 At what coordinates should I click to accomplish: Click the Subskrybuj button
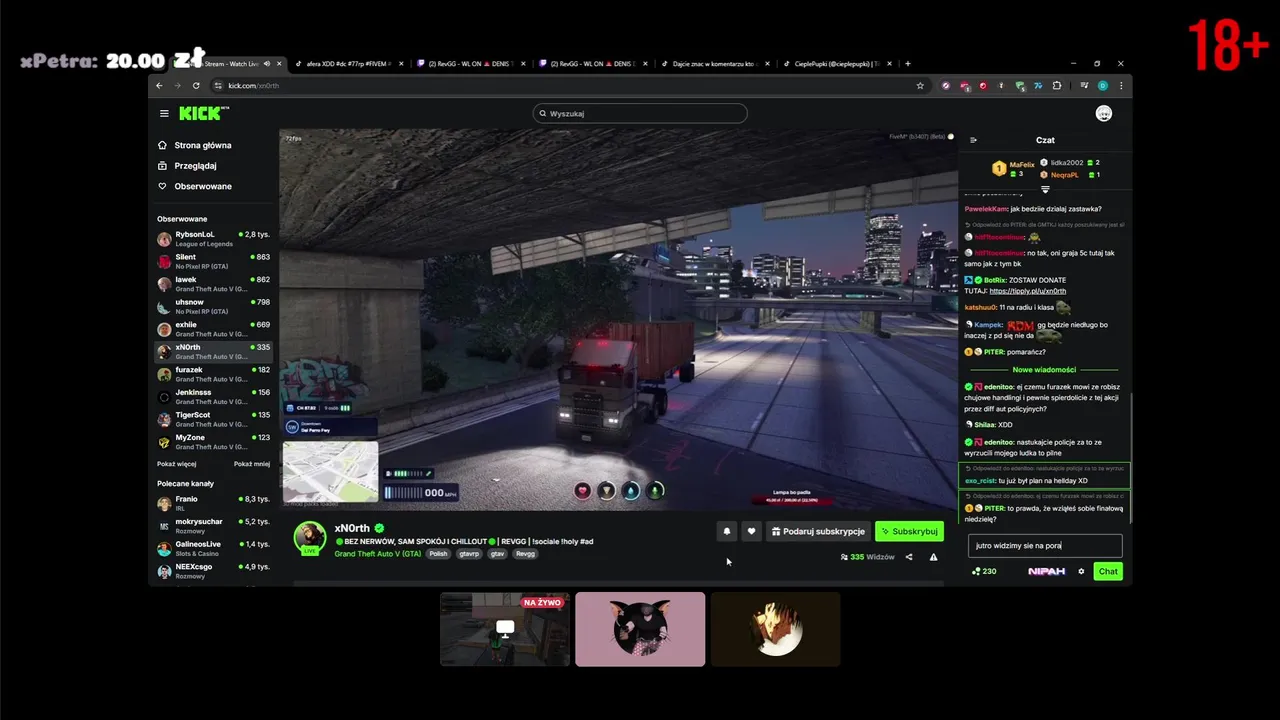pyautogui.click(x=909, y=531)
